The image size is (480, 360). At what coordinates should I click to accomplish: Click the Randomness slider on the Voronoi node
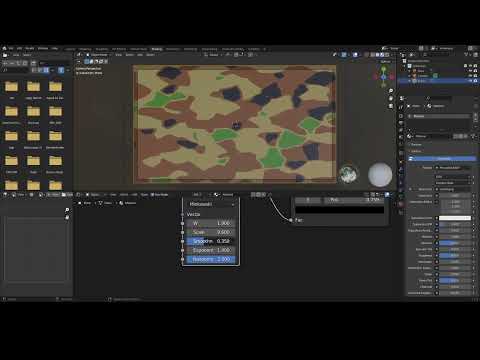211,259
